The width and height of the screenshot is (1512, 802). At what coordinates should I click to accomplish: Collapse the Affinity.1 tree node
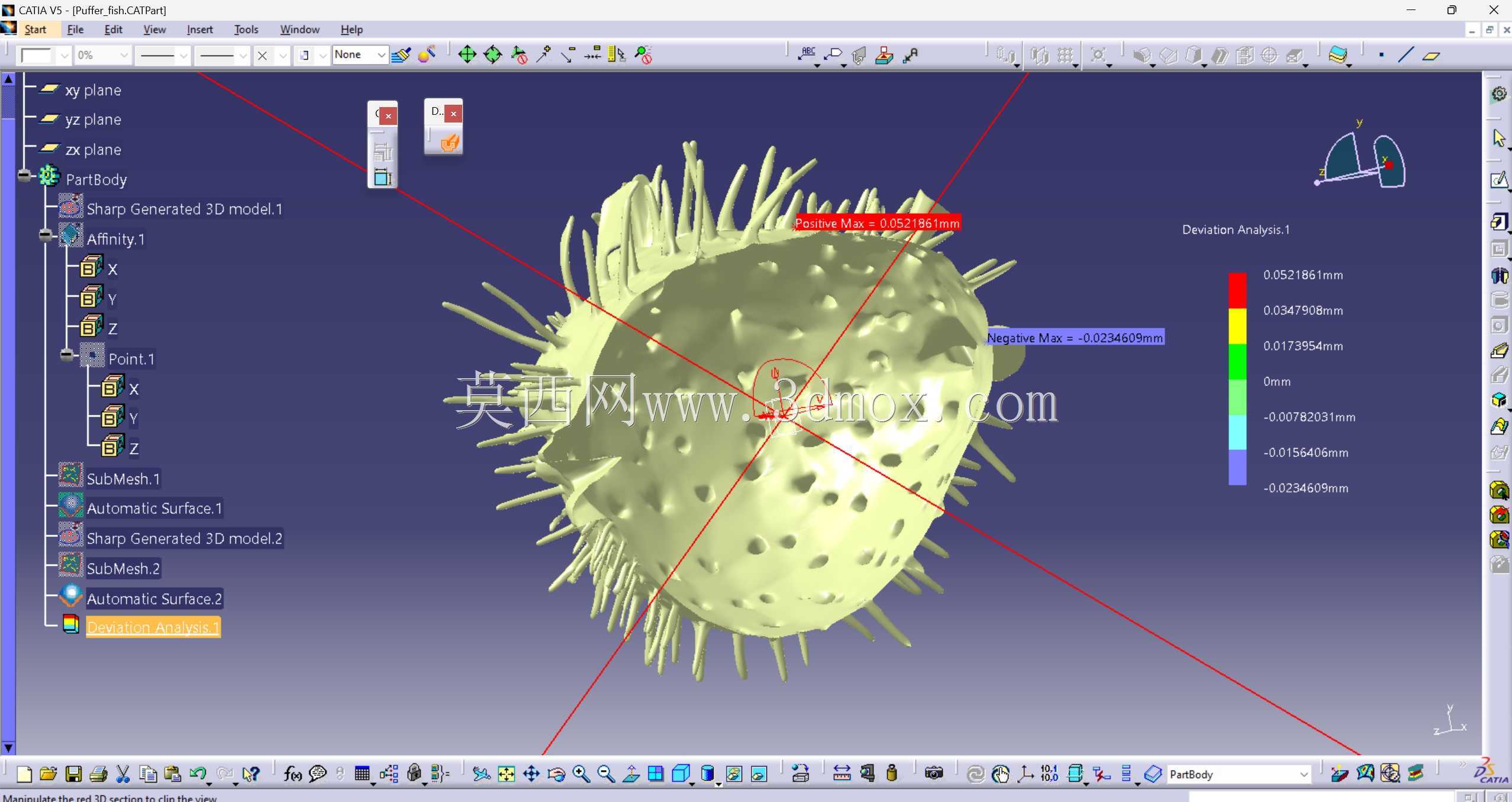click(x=46, y=235)
